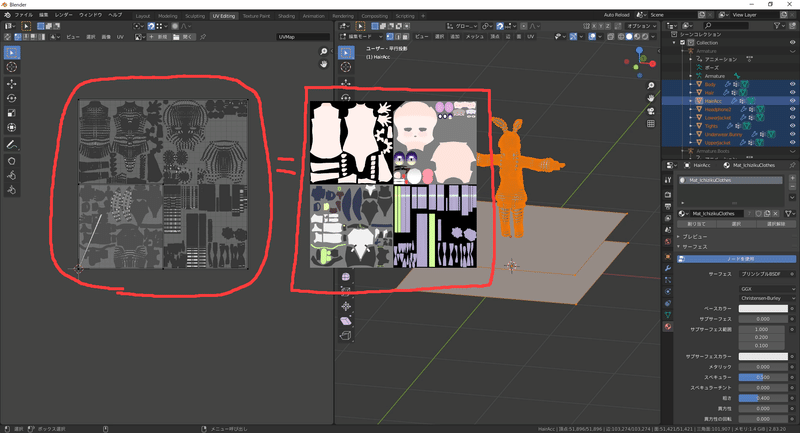This screenshot has width=800, height=433.
Task: Click the material Select button
Action: pyautogui.click(x=736, y=224)
